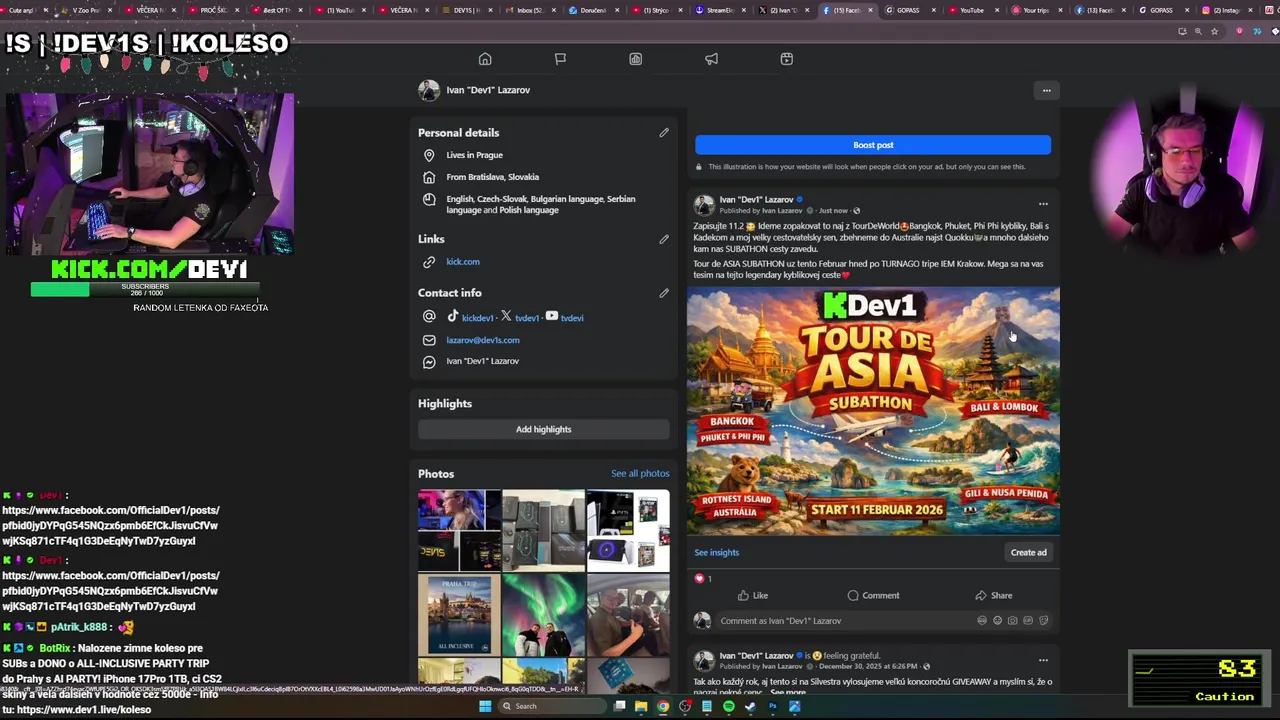Open the kick.com link
This screenshot has width=1280, height=720.
click(x=463, y=262)
